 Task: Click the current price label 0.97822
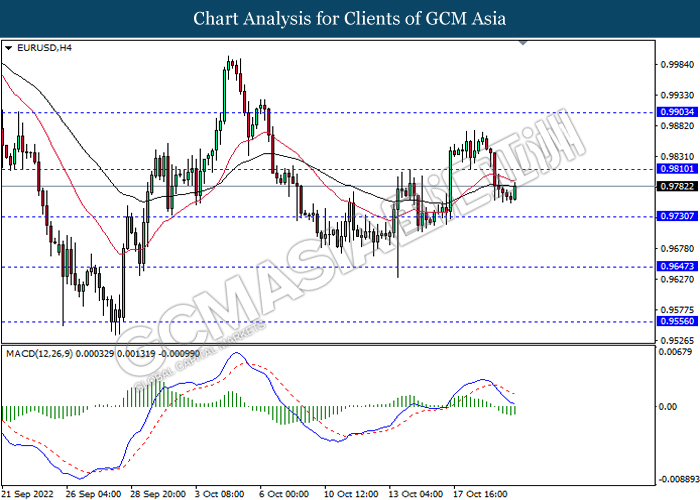tap(677, 186)
